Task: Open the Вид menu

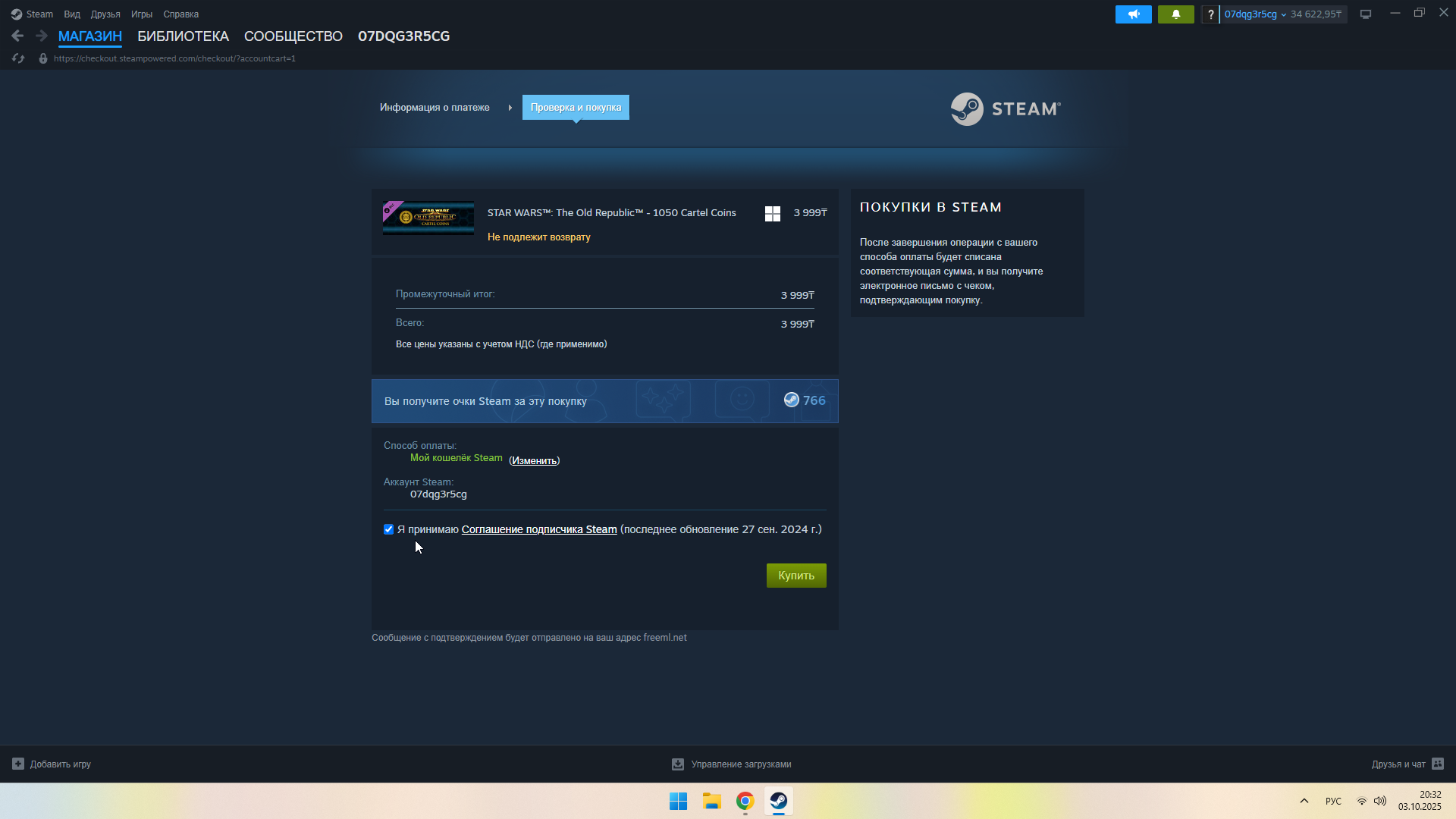Action: [72, 14]
